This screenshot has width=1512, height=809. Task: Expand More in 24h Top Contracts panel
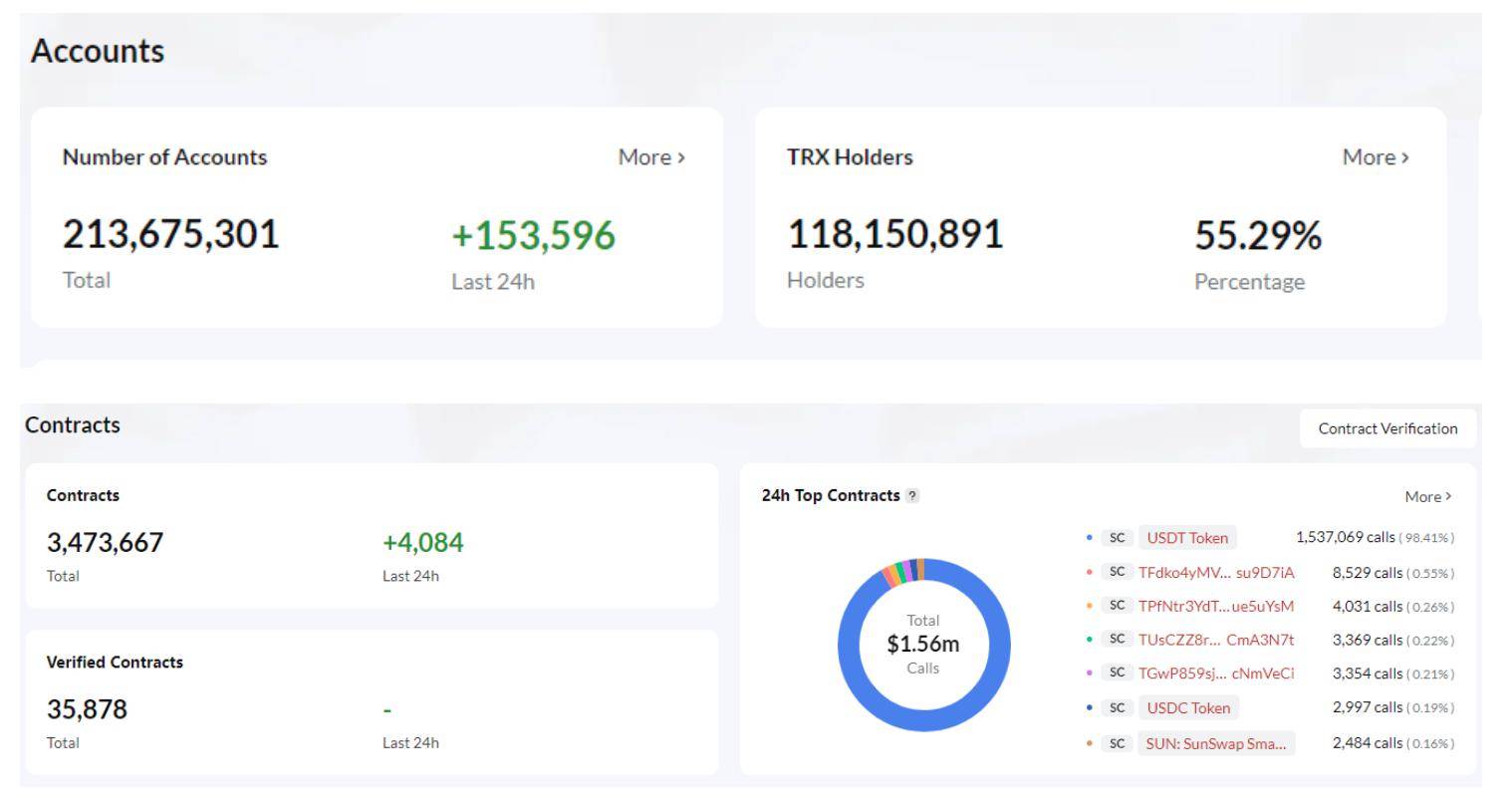point(1427,496)
